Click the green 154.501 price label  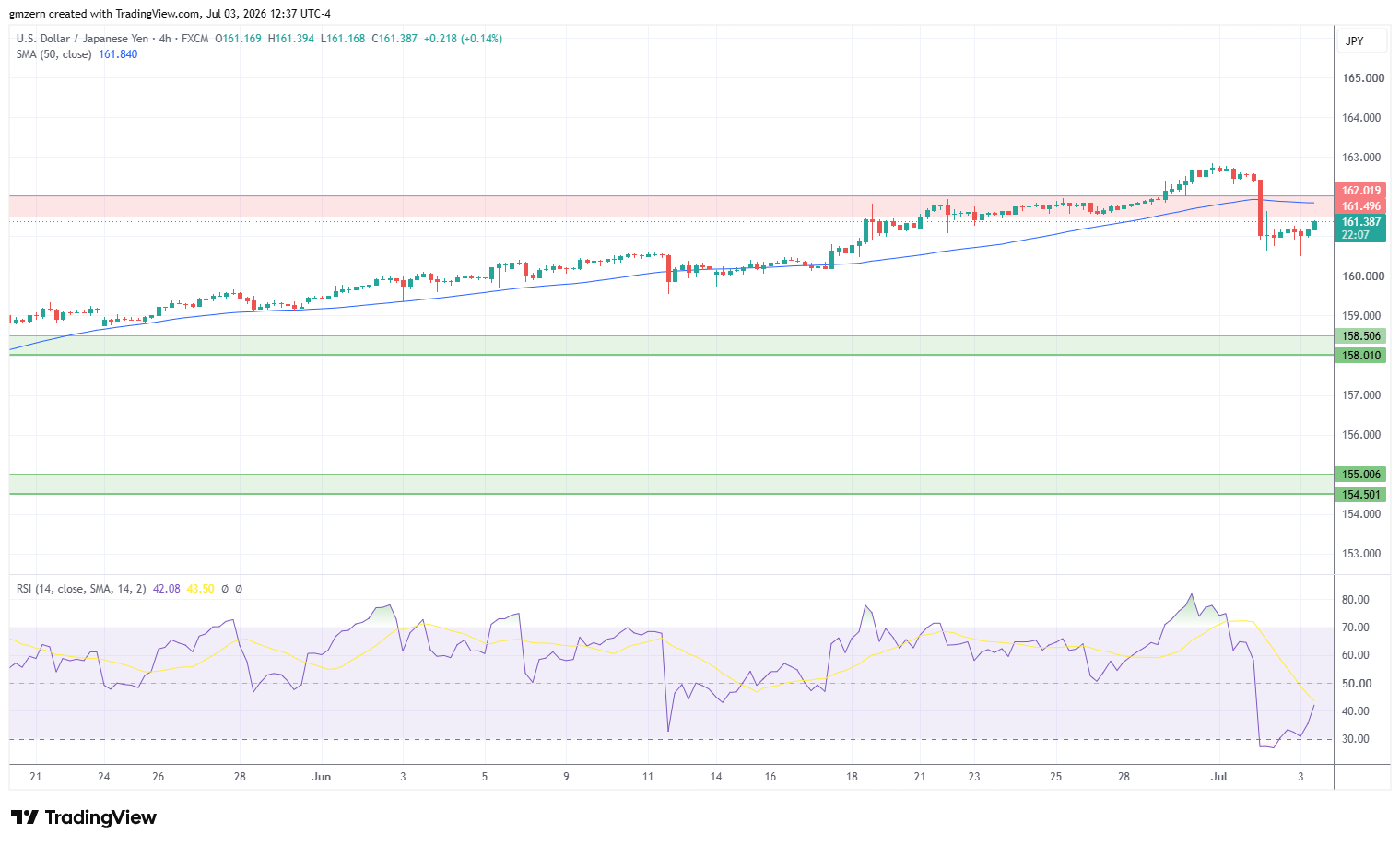coord(1359,495)
